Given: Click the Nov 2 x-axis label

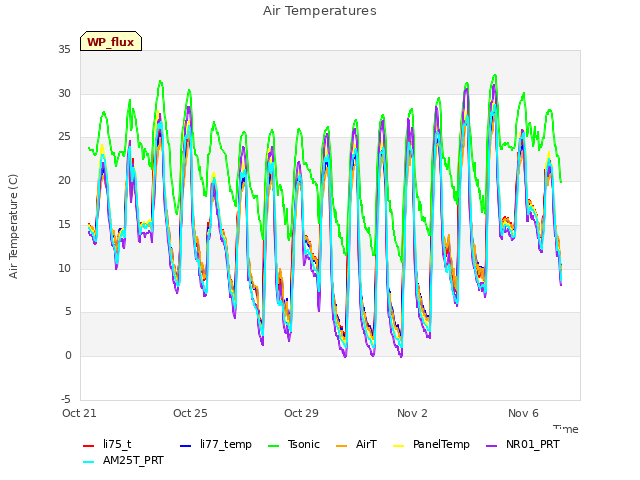Looking at the screenshot, I should [412, 413].
